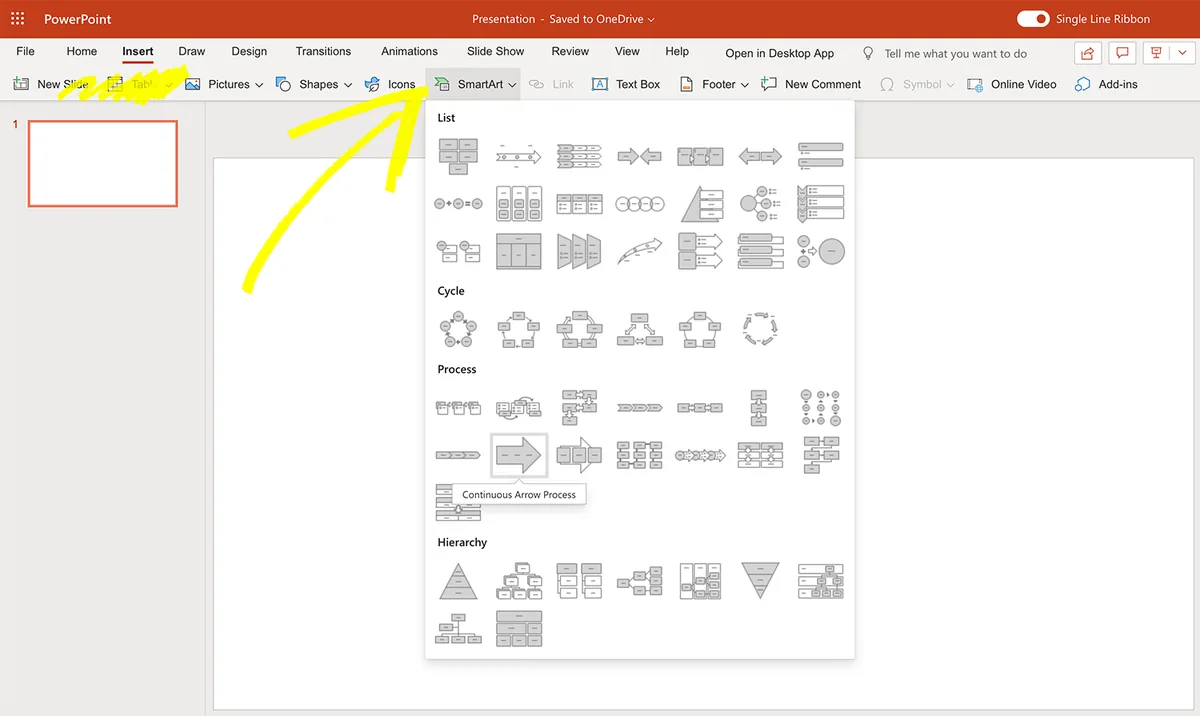Choose the three-by-three circles arrow process layout

click(820, 408)
